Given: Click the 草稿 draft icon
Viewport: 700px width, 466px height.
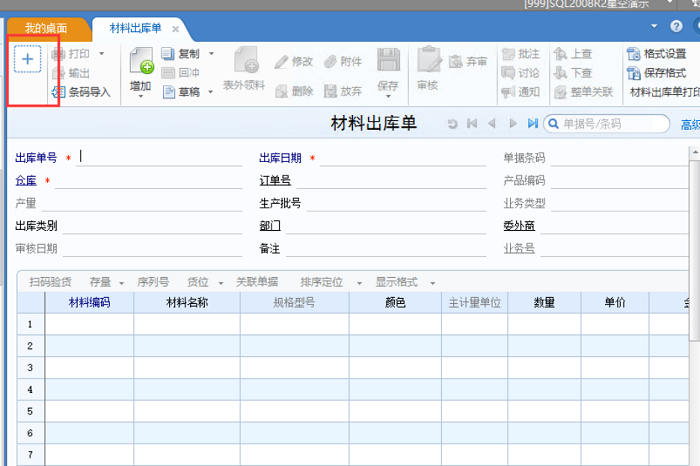Looking at the screenshot, I should point(168,92).
